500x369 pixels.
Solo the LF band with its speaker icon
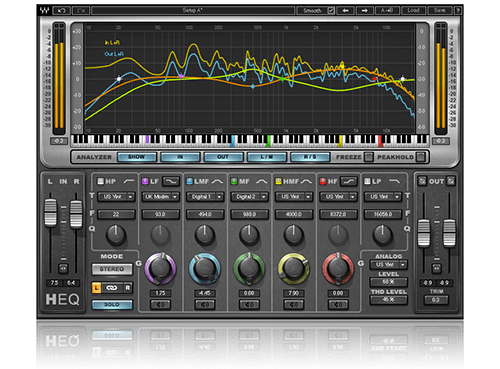pos(160,304)
